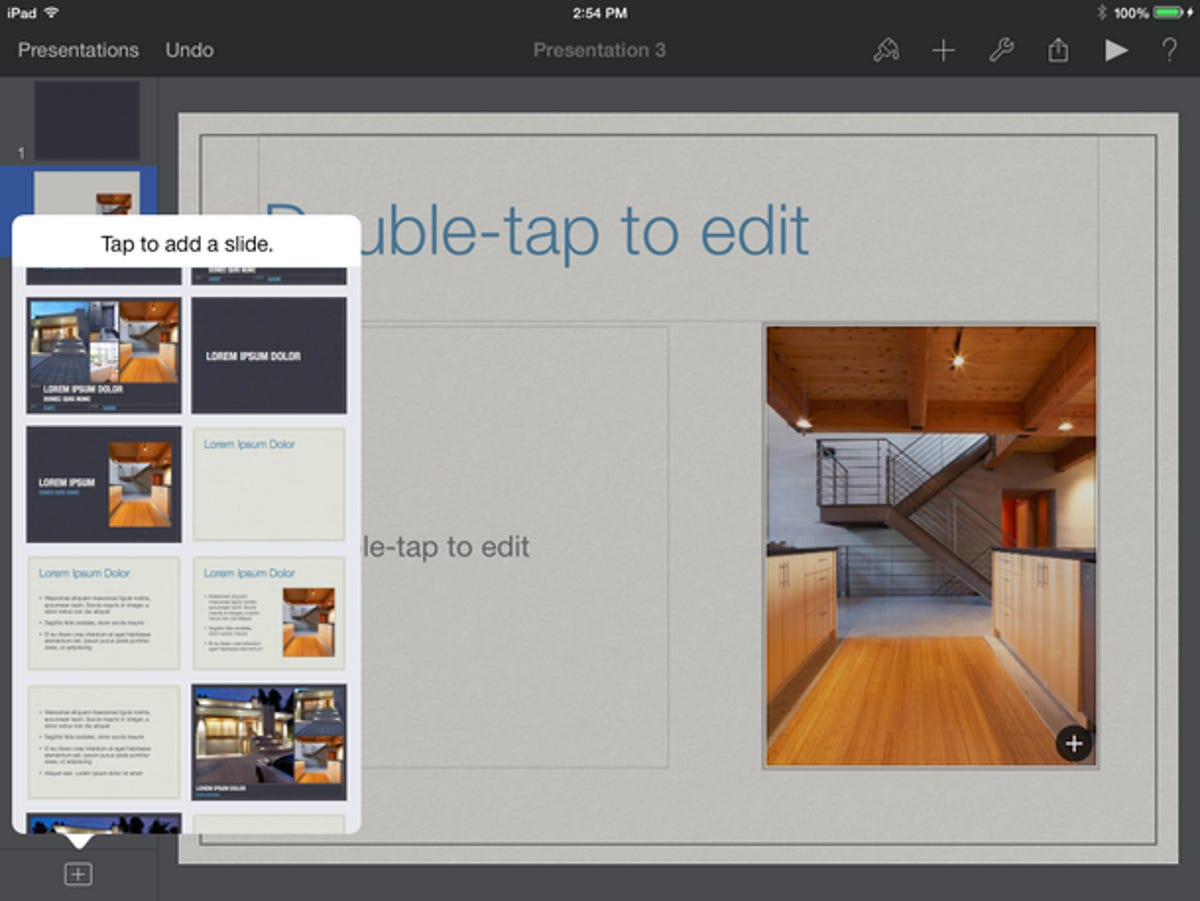Choose the dark Lorem Ipsum Dolor title layout

268,354
